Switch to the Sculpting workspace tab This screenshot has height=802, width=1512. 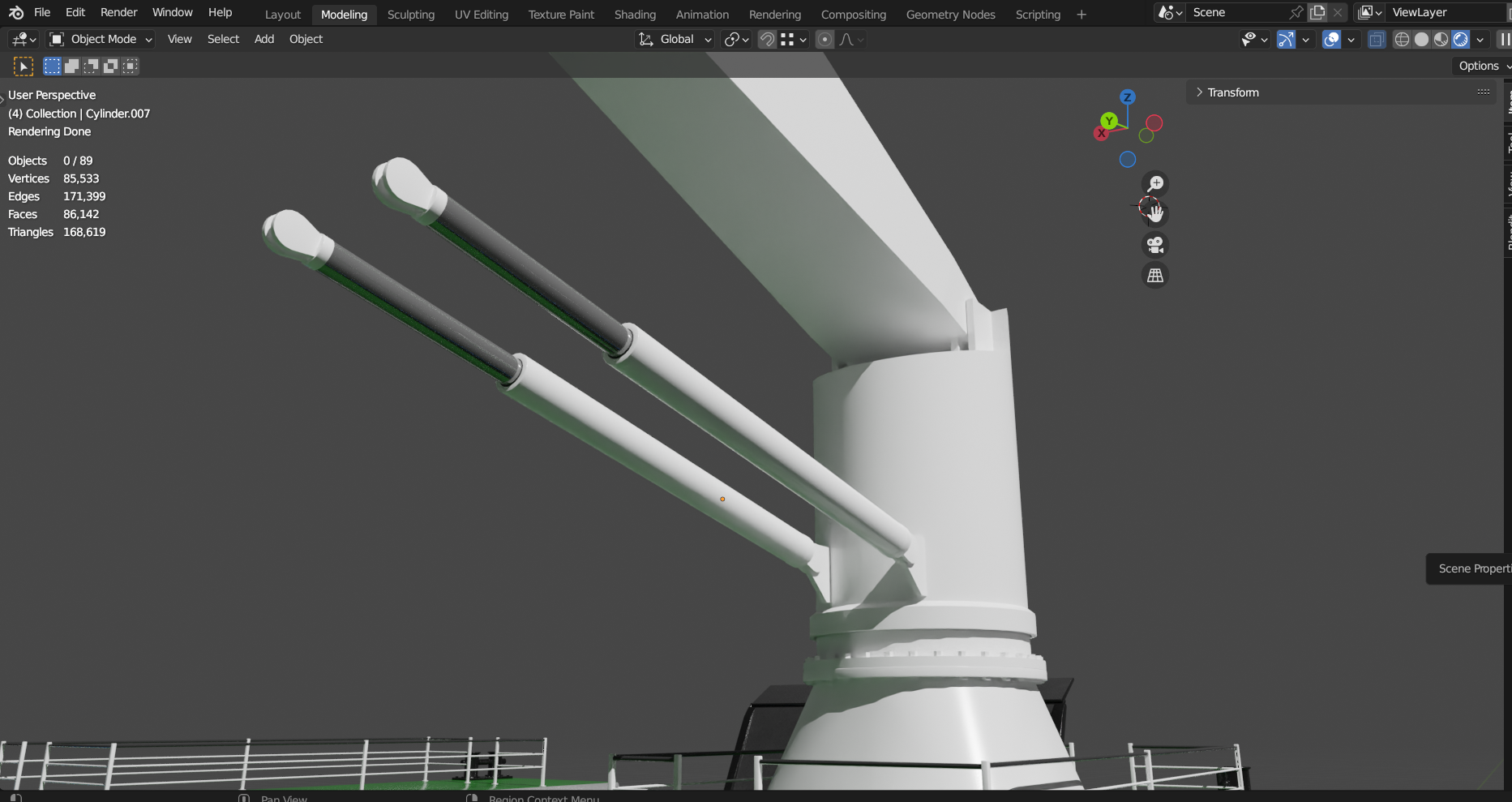411,15
